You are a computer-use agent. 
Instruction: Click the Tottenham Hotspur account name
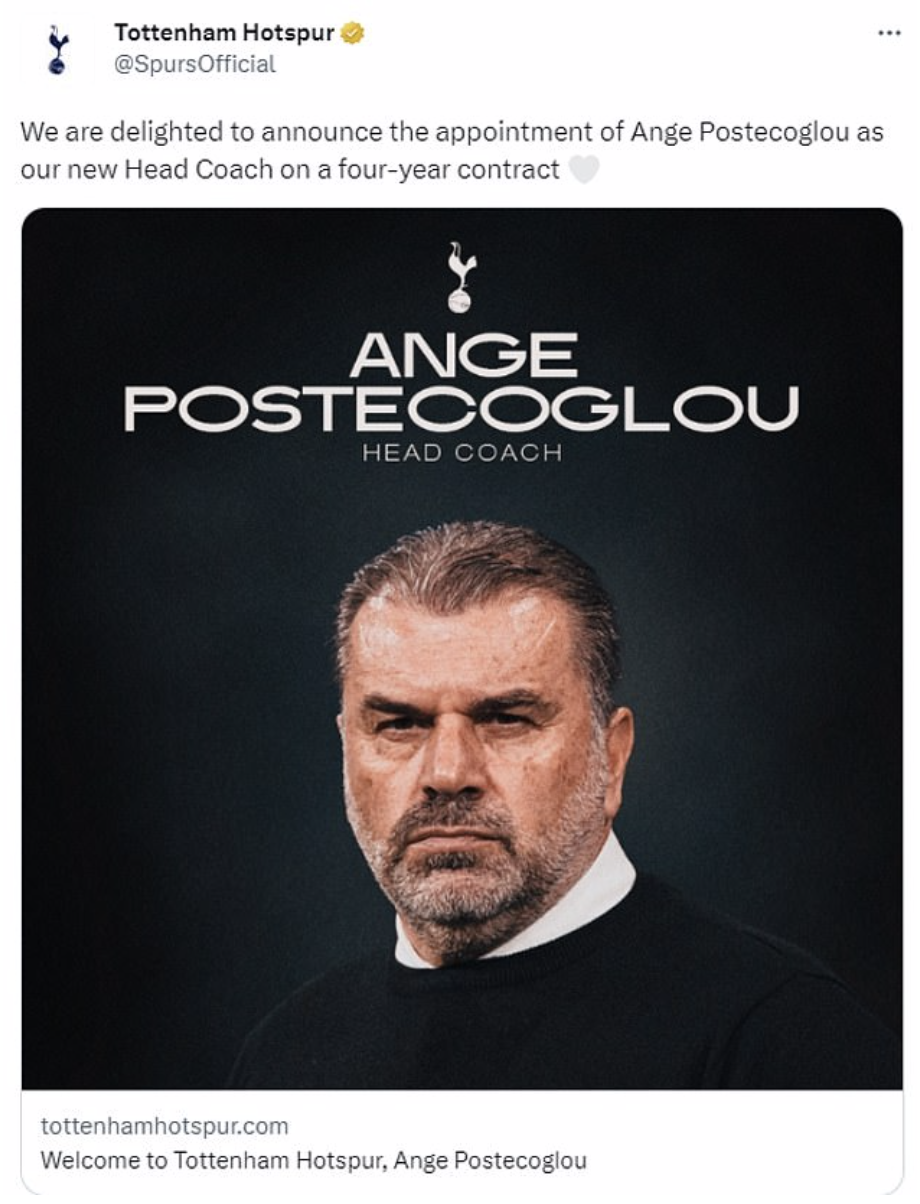[x=225, y=33]
